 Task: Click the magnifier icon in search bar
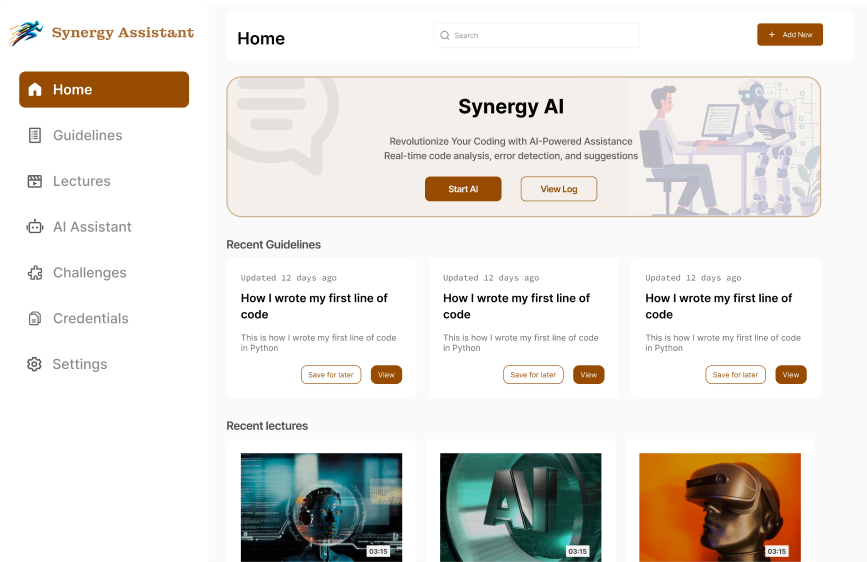[x=445, y=36]
